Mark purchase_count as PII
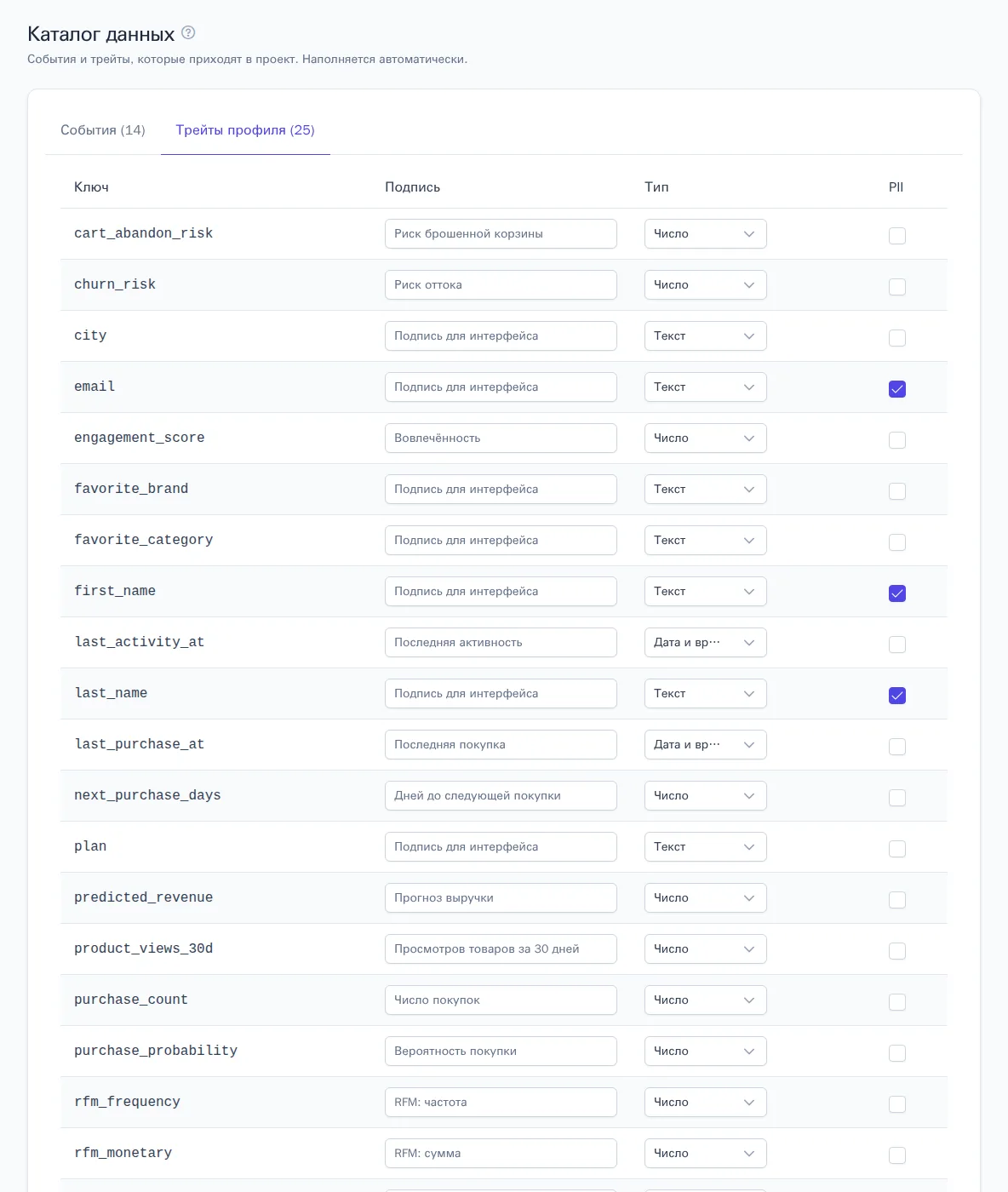Image resolution: width=1008 pixels, height=1192 pixels. [x=897, y=1002]
